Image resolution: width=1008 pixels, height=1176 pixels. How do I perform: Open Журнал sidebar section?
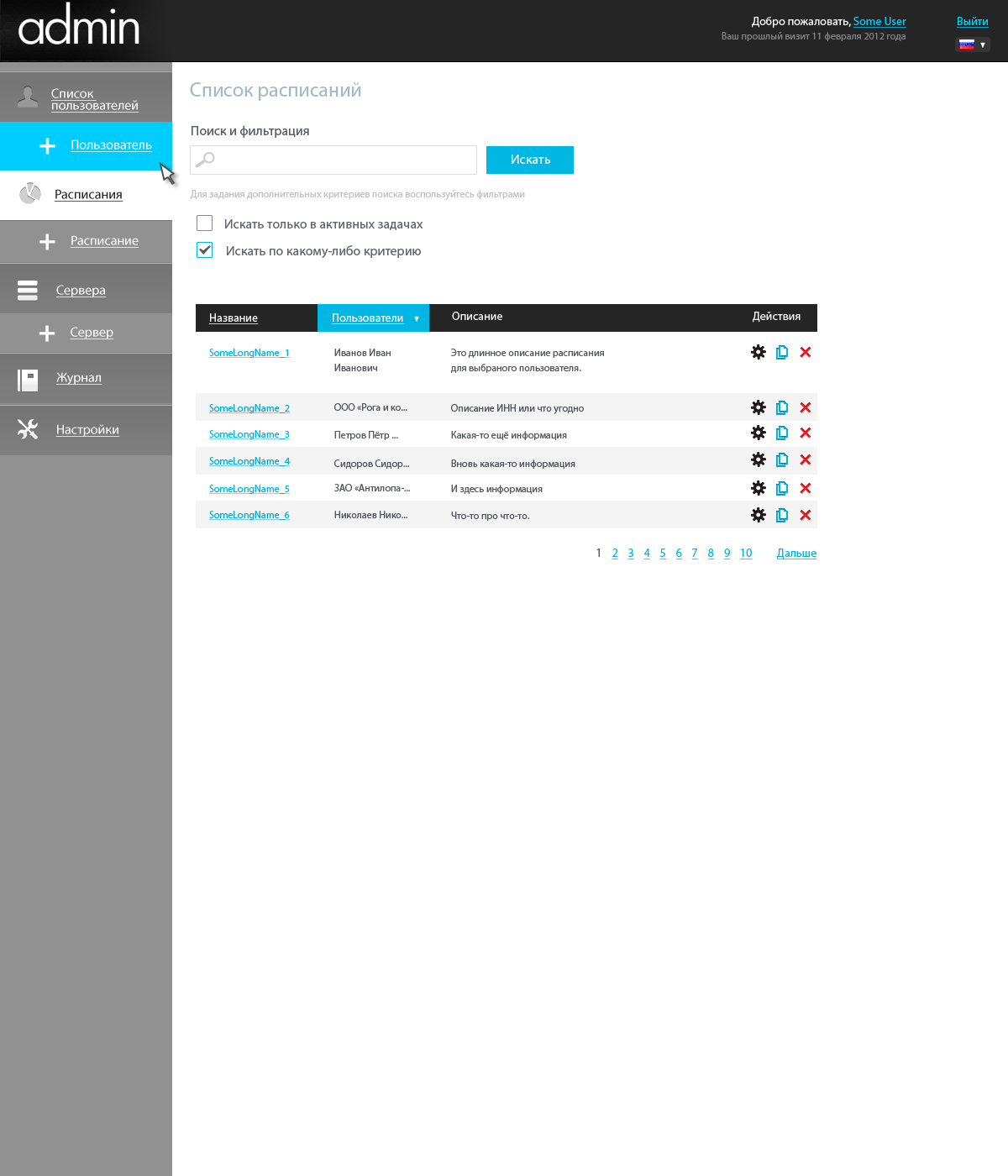tap(79, 377)
